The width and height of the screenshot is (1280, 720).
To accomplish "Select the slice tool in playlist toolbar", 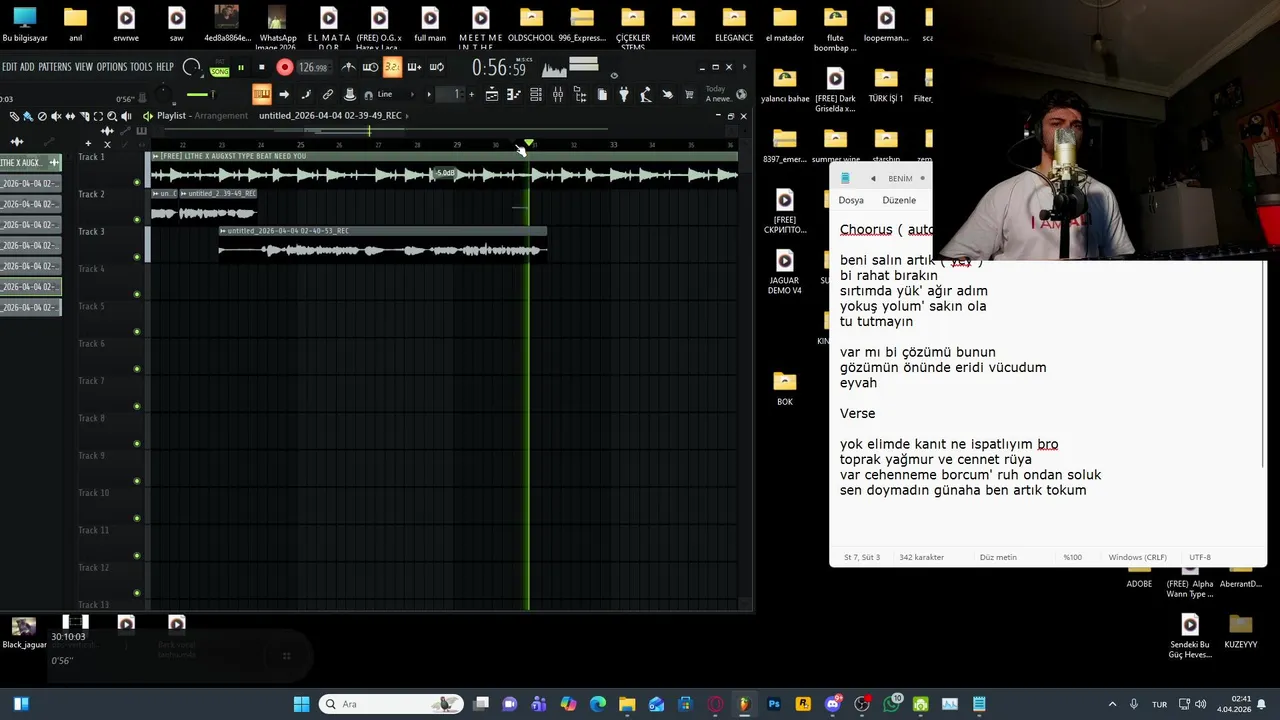I will [x=85, y=116].
